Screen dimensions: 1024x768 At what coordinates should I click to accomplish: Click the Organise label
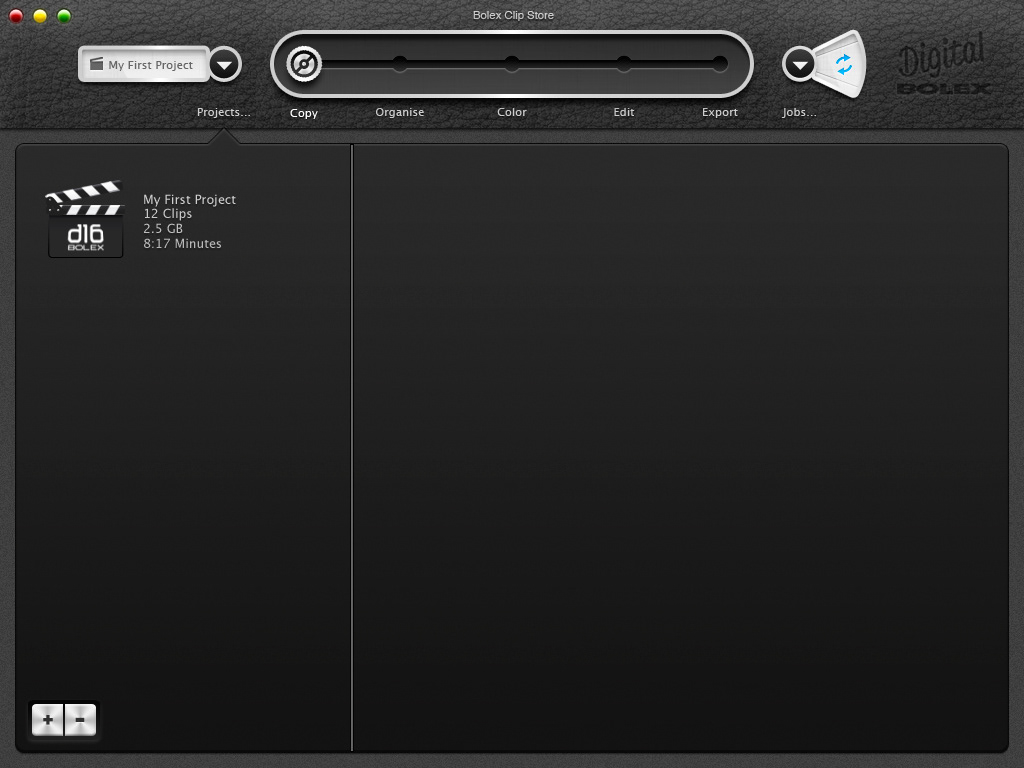click(400, 112)
